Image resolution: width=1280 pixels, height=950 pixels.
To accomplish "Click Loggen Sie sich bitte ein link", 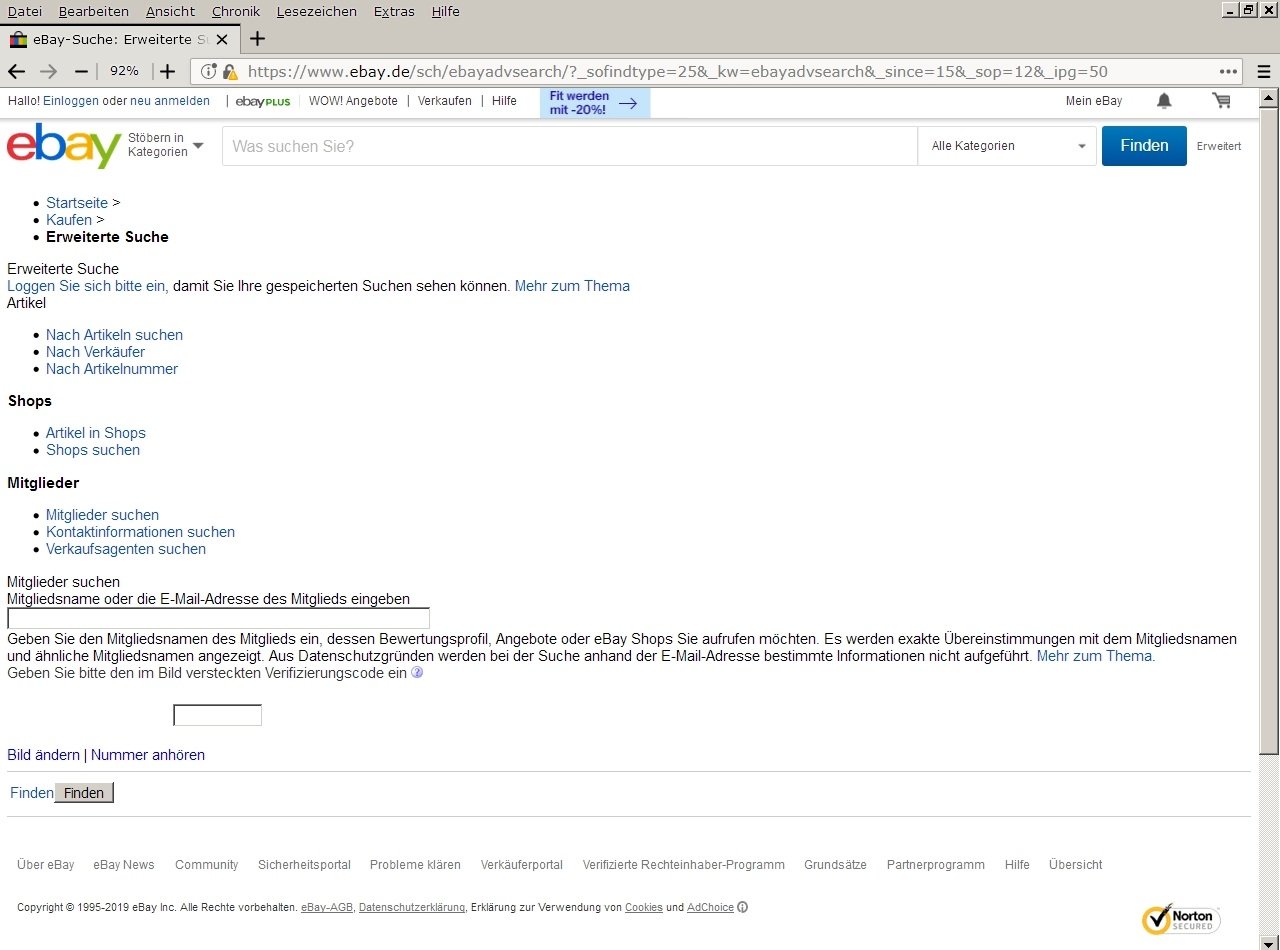I will click(x=87, y=286).
